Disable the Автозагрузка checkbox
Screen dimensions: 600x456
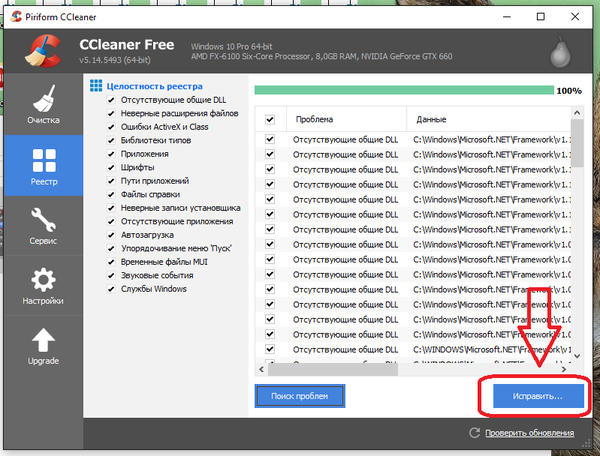(111, 235)
